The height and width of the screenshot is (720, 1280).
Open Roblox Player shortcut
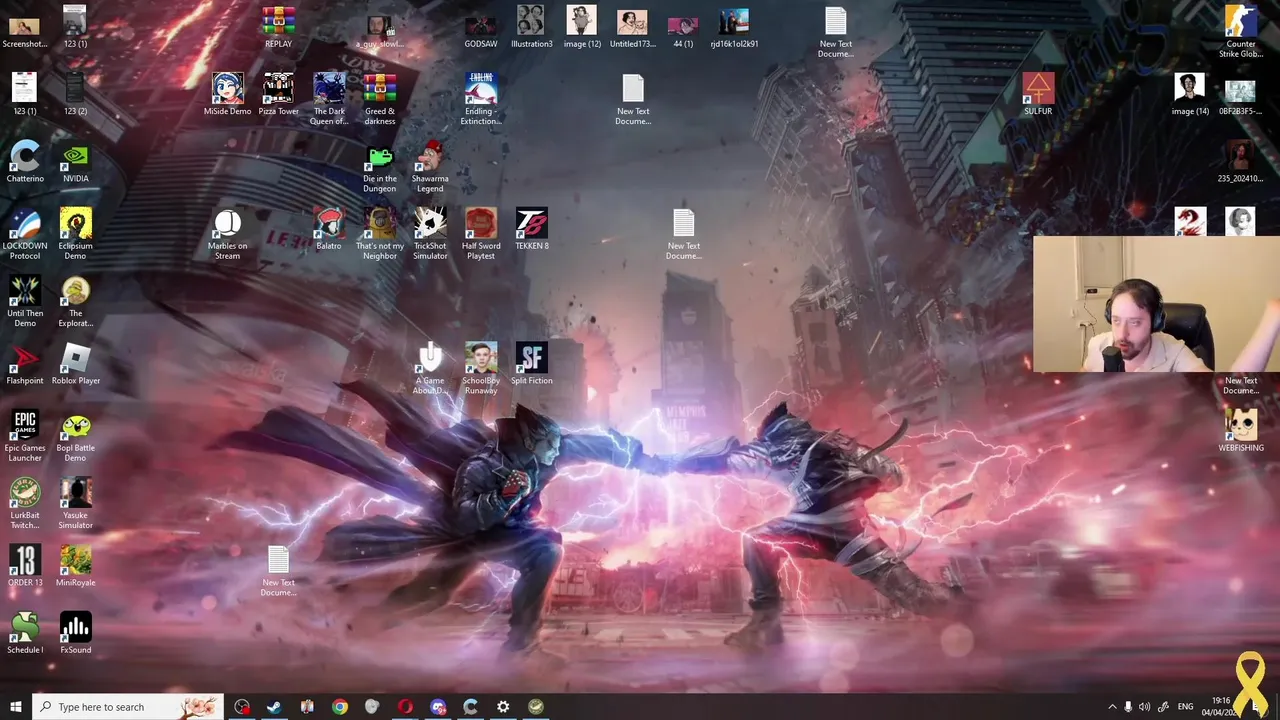click(76, 364)
